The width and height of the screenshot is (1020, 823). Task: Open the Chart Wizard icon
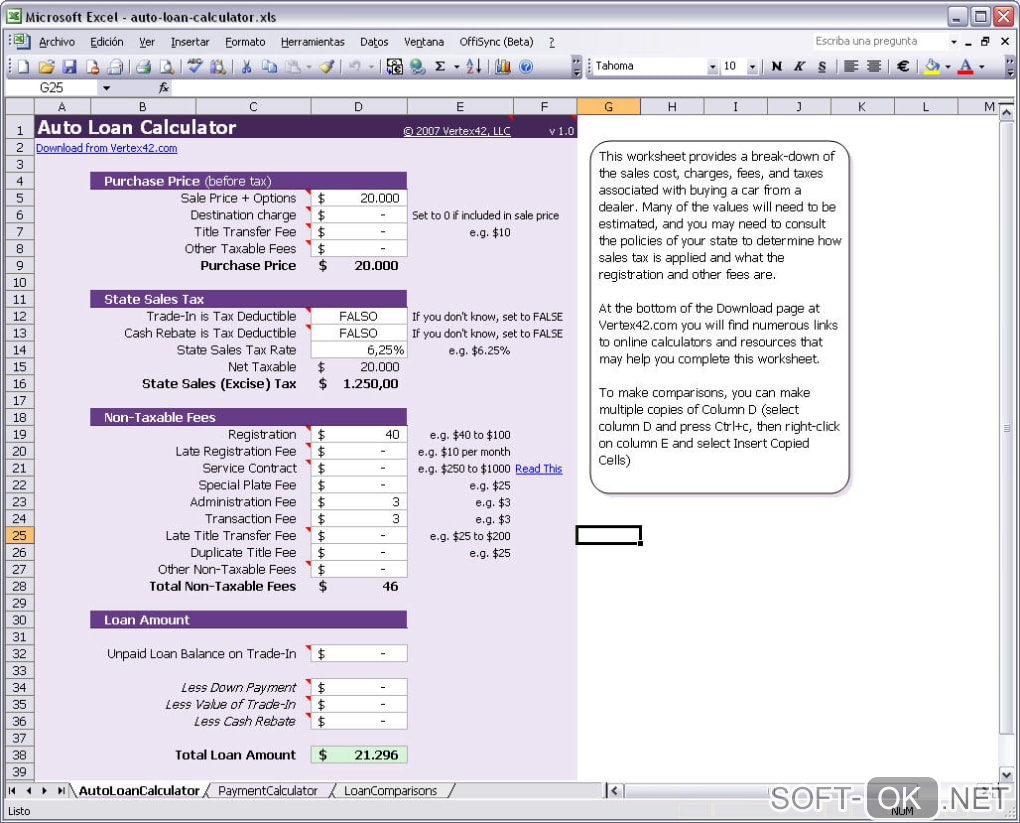pos(503,66)
